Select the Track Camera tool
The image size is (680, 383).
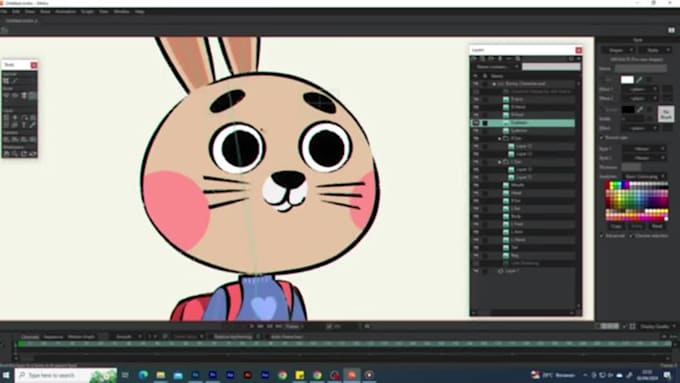(6, 140)
